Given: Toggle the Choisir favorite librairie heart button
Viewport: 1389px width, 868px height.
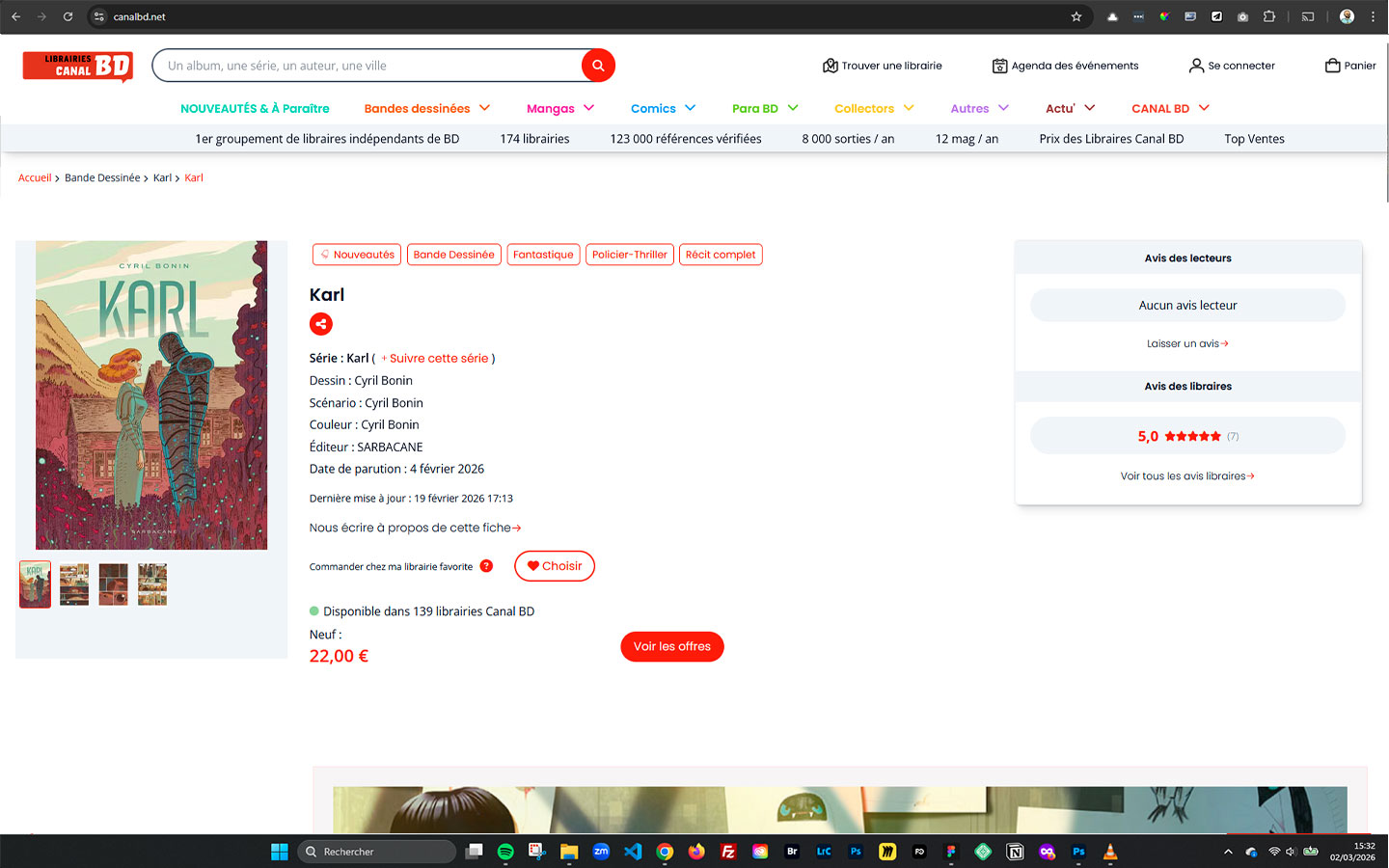Looking at the screenshot, I should tap(555, 566).
